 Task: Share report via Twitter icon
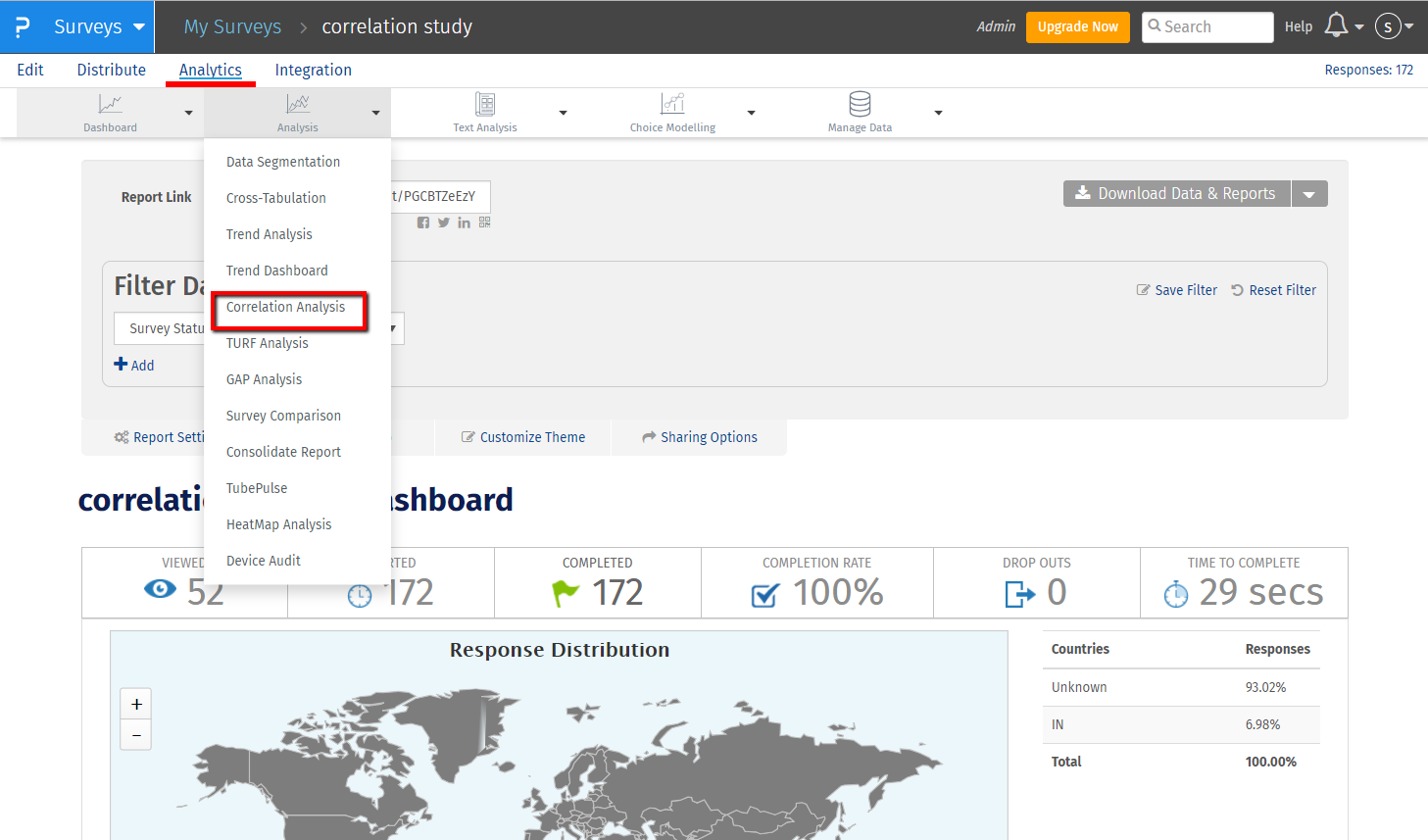pos(444,222)
